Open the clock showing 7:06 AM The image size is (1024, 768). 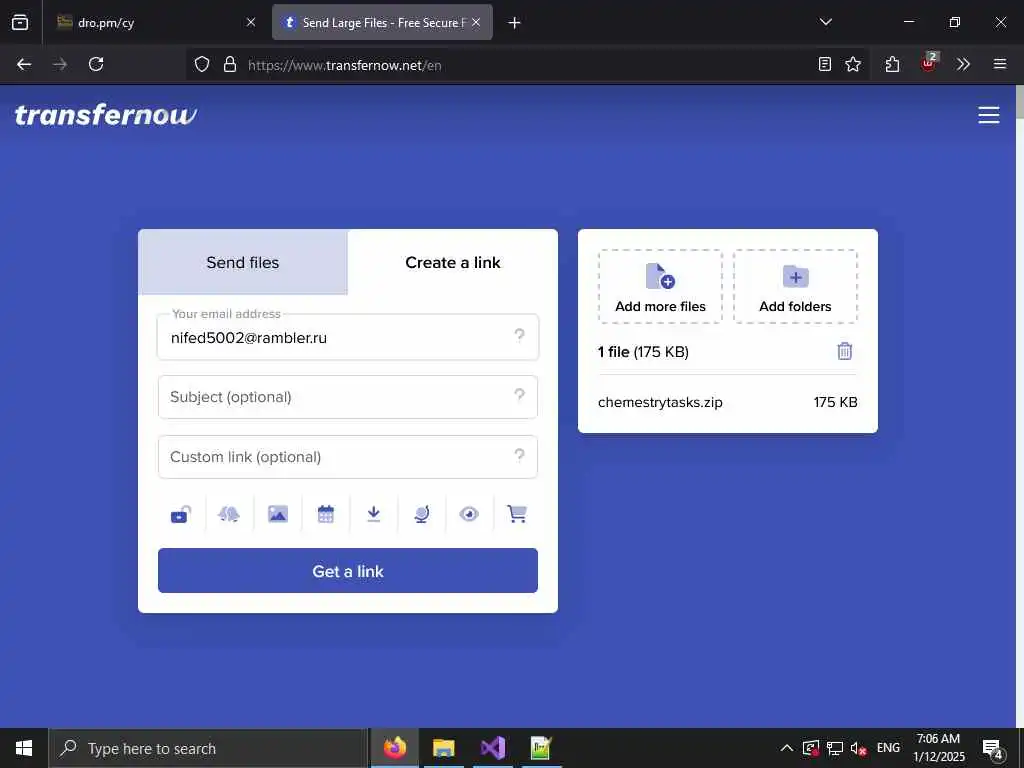(x=938, y=748)
